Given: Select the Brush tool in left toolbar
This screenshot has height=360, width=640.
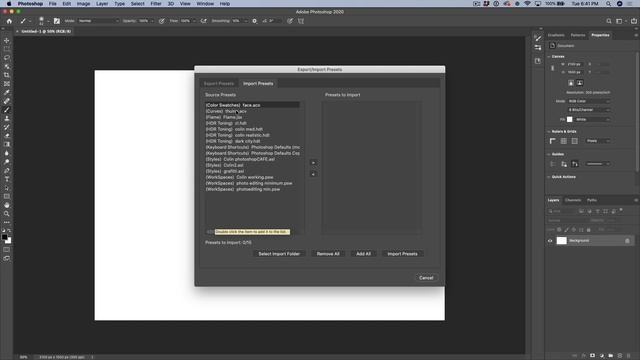Looking at the screenshot, I should (7, 110).
